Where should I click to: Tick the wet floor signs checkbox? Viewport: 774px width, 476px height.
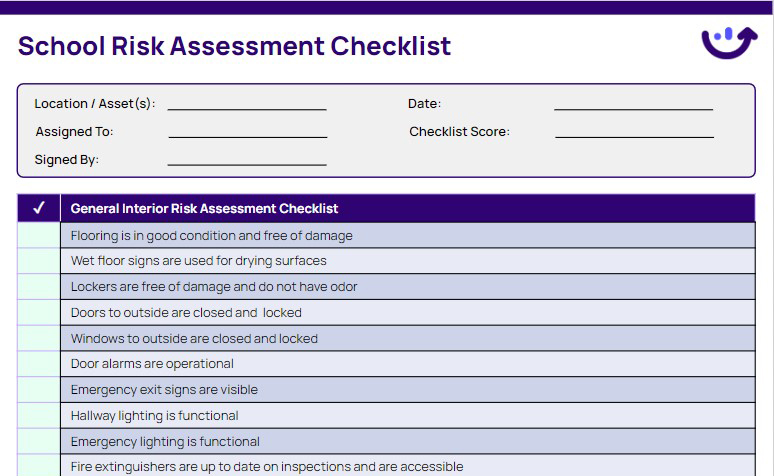(x=39, y=261)
